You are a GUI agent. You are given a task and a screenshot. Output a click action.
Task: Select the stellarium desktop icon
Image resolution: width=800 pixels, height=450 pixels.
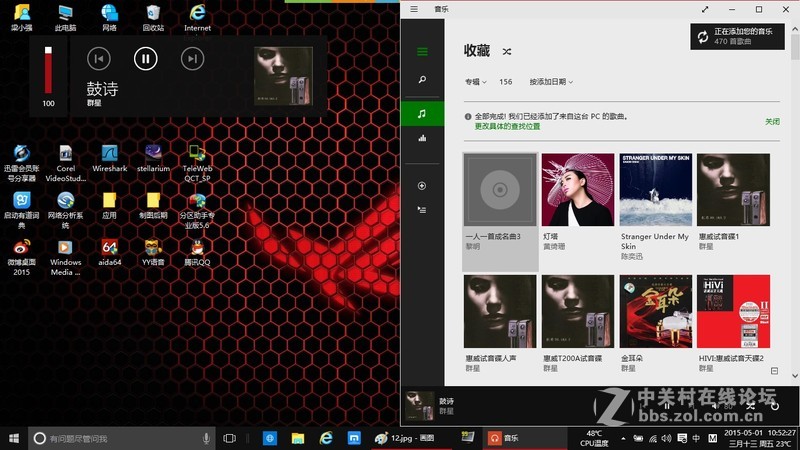153,158
